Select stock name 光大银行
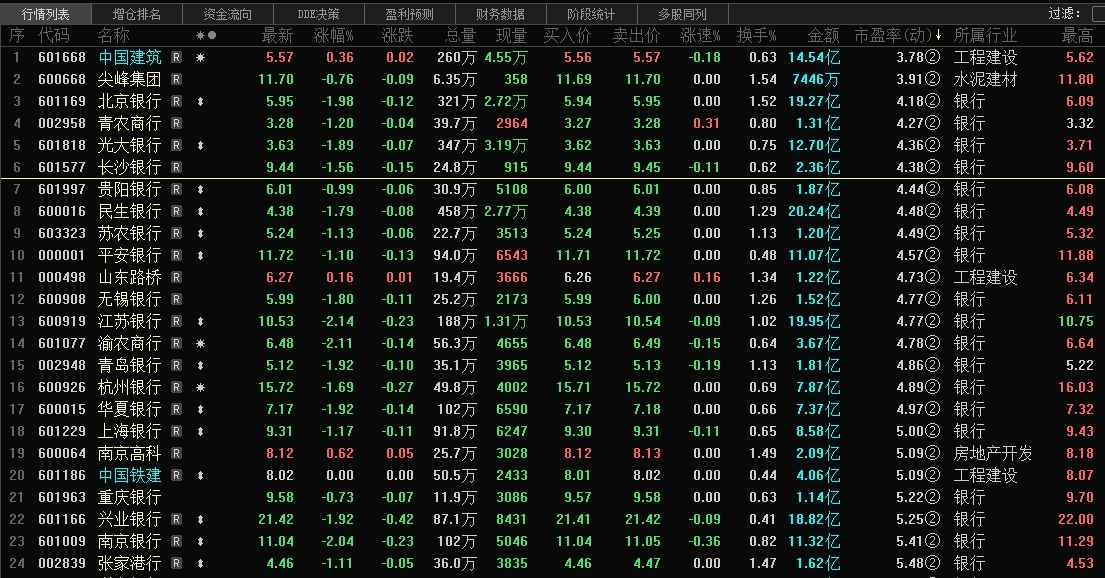1105x578 pixels. (130, 146)
